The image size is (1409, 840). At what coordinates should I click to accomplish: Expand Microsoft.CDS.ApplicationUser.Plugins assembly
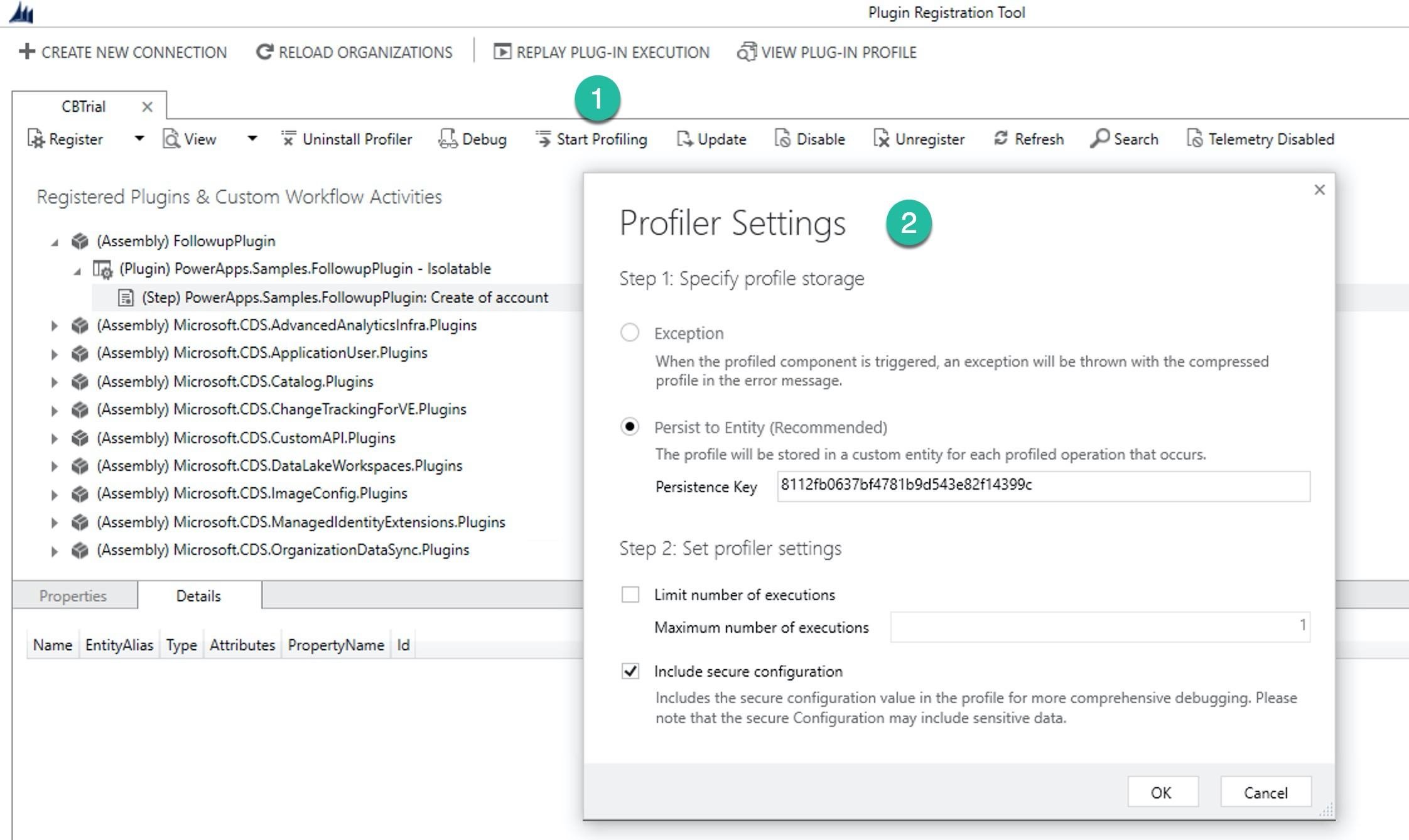click(x=55, y=354)
